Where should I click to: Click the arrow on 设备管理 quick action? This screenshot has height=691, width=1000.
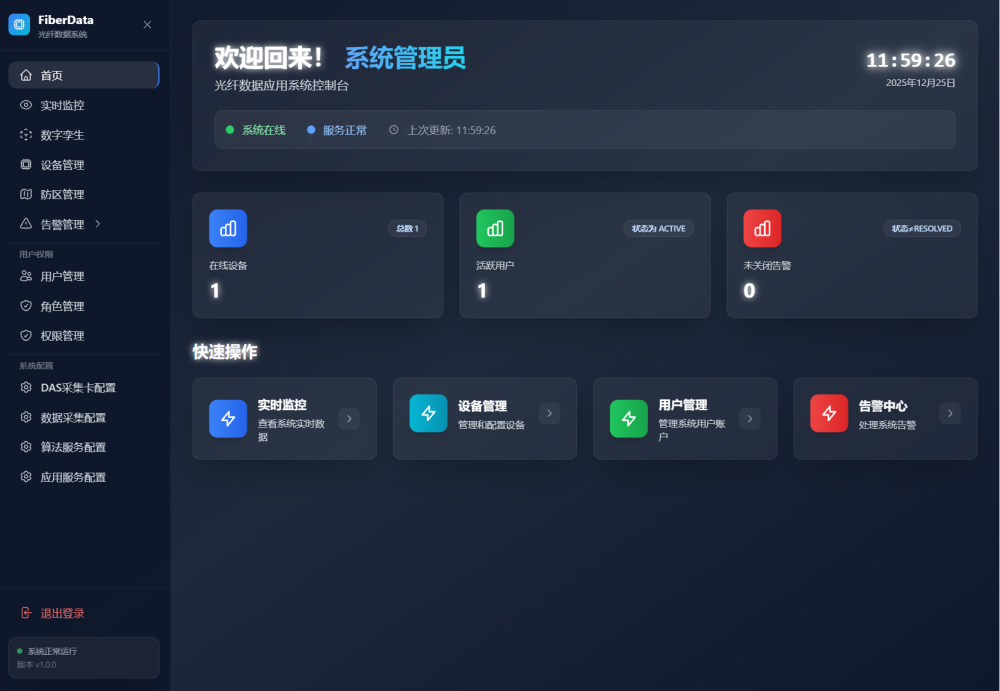pos(549,413)
